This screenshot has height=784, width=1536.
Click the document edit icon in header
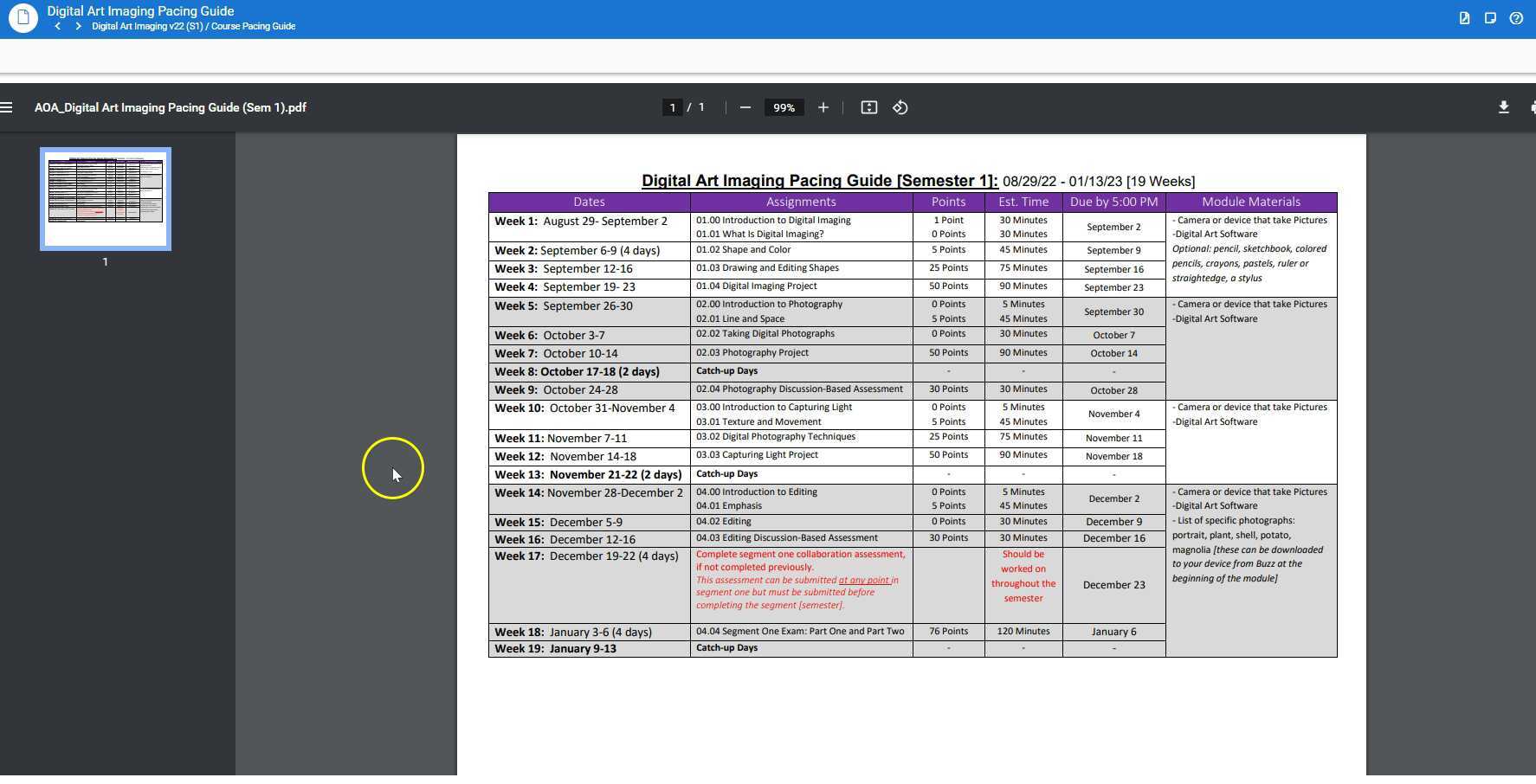tap(1464, 18)
